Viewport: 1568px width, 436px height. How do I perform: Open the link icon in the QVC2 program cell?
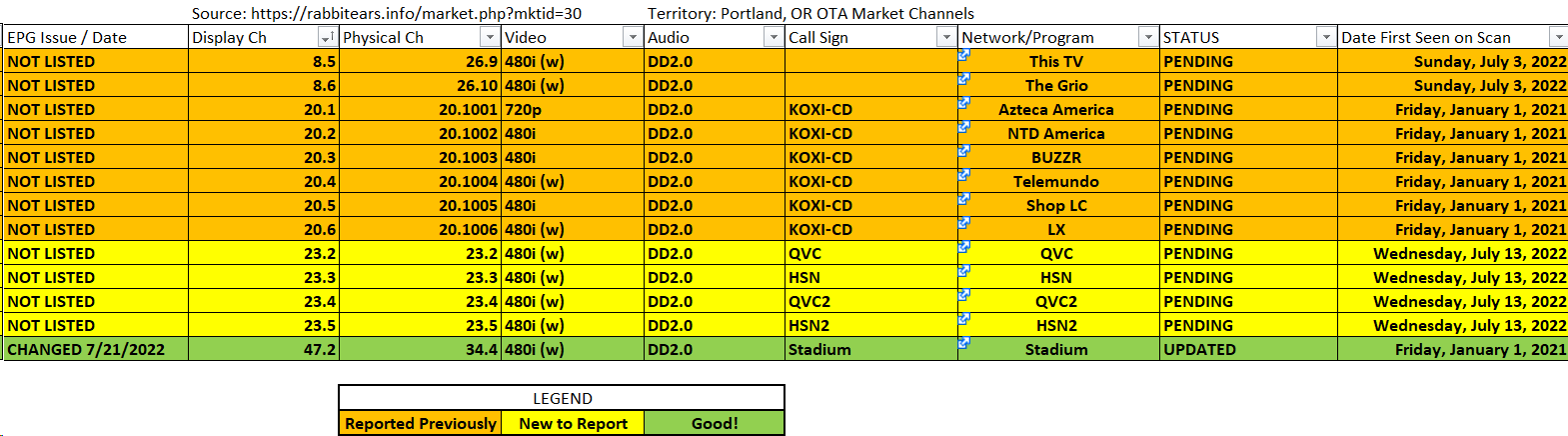pyautogui.click(x=964, y=294)
